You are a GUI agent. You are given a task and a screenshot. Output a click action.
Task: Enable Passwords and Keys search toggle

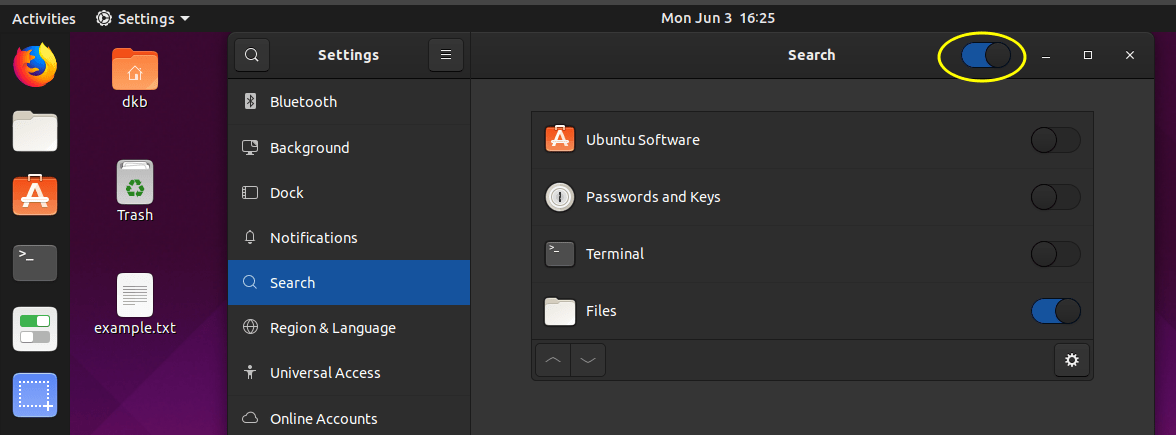1055,197
